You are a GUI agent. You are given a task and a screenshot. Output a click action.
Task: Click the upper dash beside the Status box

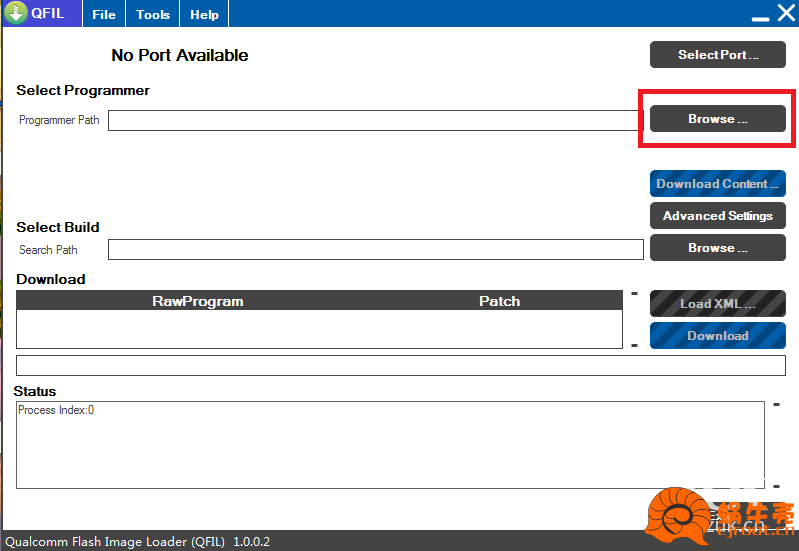point(776,405)
